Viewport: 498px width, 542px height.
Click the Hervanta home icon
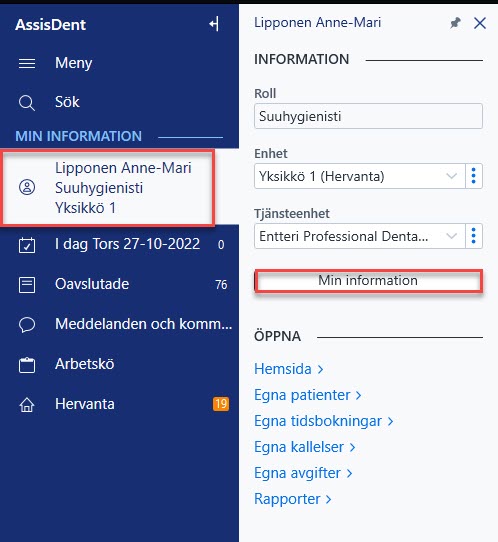click(x=27, y=404)
